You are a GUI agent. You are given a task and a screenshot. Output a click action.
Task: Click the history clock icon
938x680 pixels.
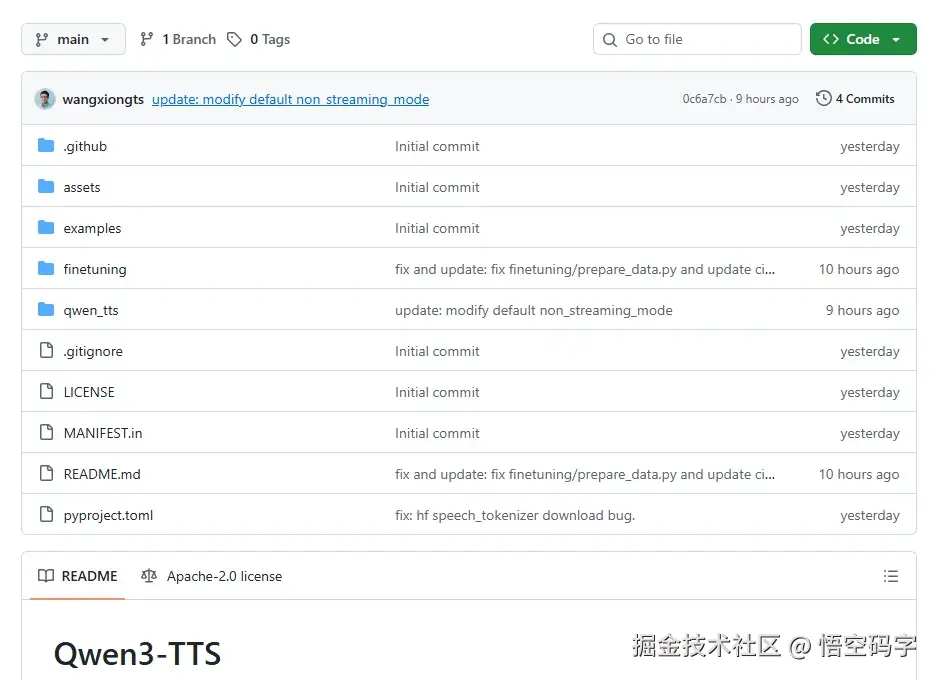coord(823,98)
